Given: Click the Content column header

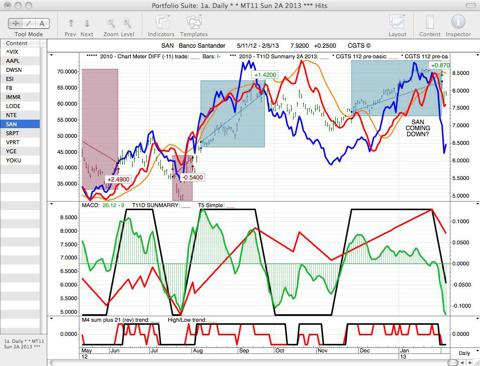Looking at the screenshot, I should (20, 43).
